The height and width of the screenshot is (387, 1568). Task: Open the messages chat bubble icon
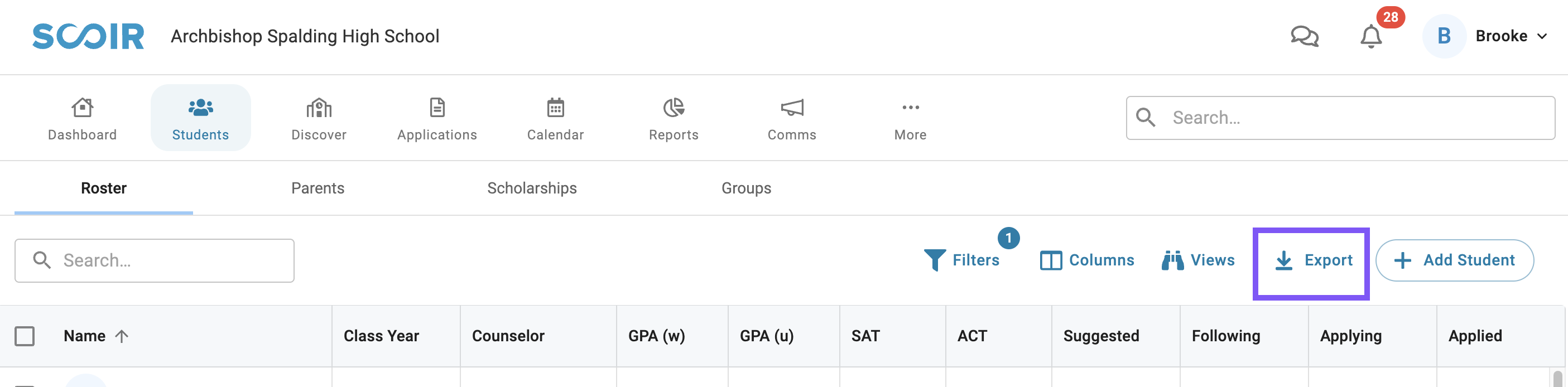point(1304,36)
